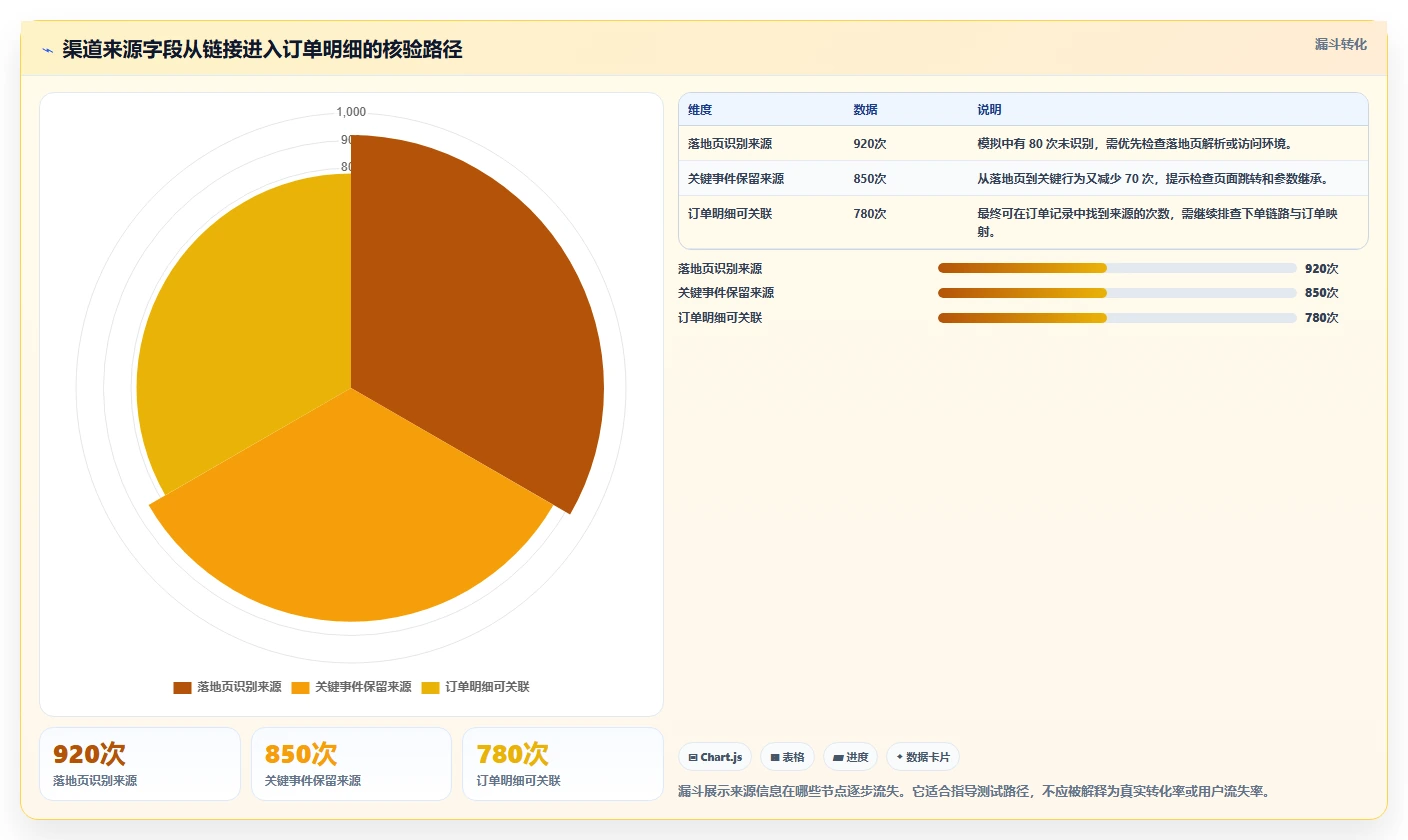Click the 漏斗转化 tag in header

click(x=1340, y=44)
